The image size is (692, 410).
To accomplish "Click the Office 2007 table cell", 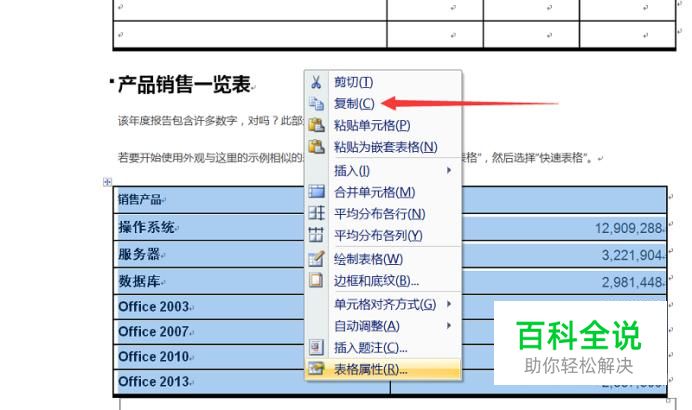I will pos(154,331).
